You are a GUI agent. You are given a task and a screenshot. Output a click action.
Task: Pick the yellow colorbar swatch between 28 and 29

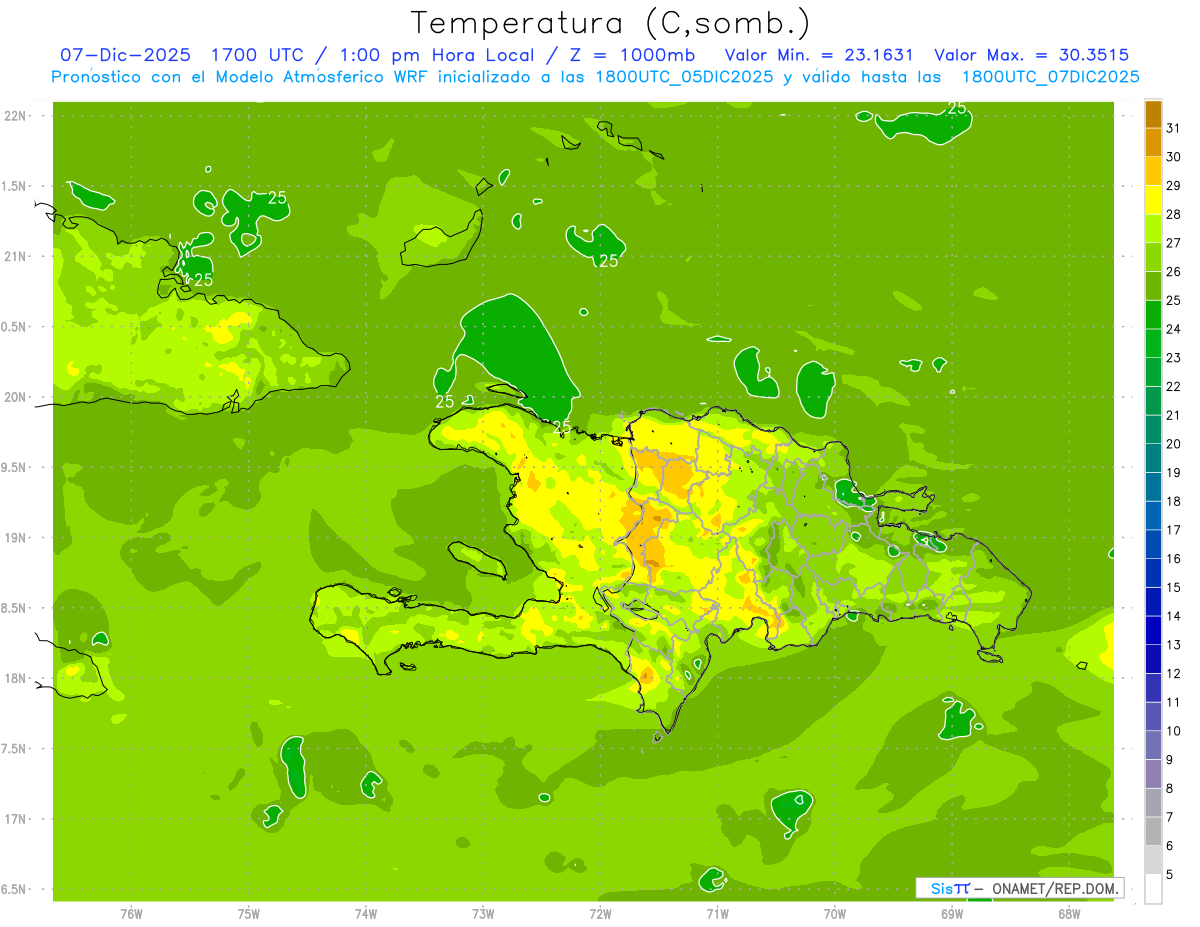click(x=1153, y=200)
